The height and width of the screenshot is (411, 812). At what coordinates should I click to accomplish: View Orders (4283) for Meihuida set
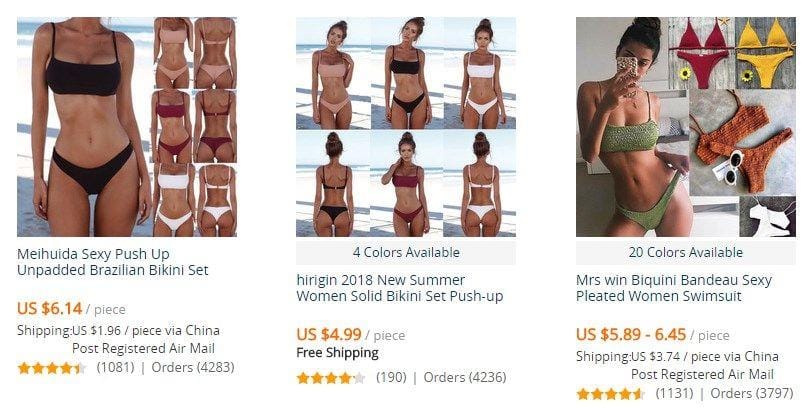(193, 368)
